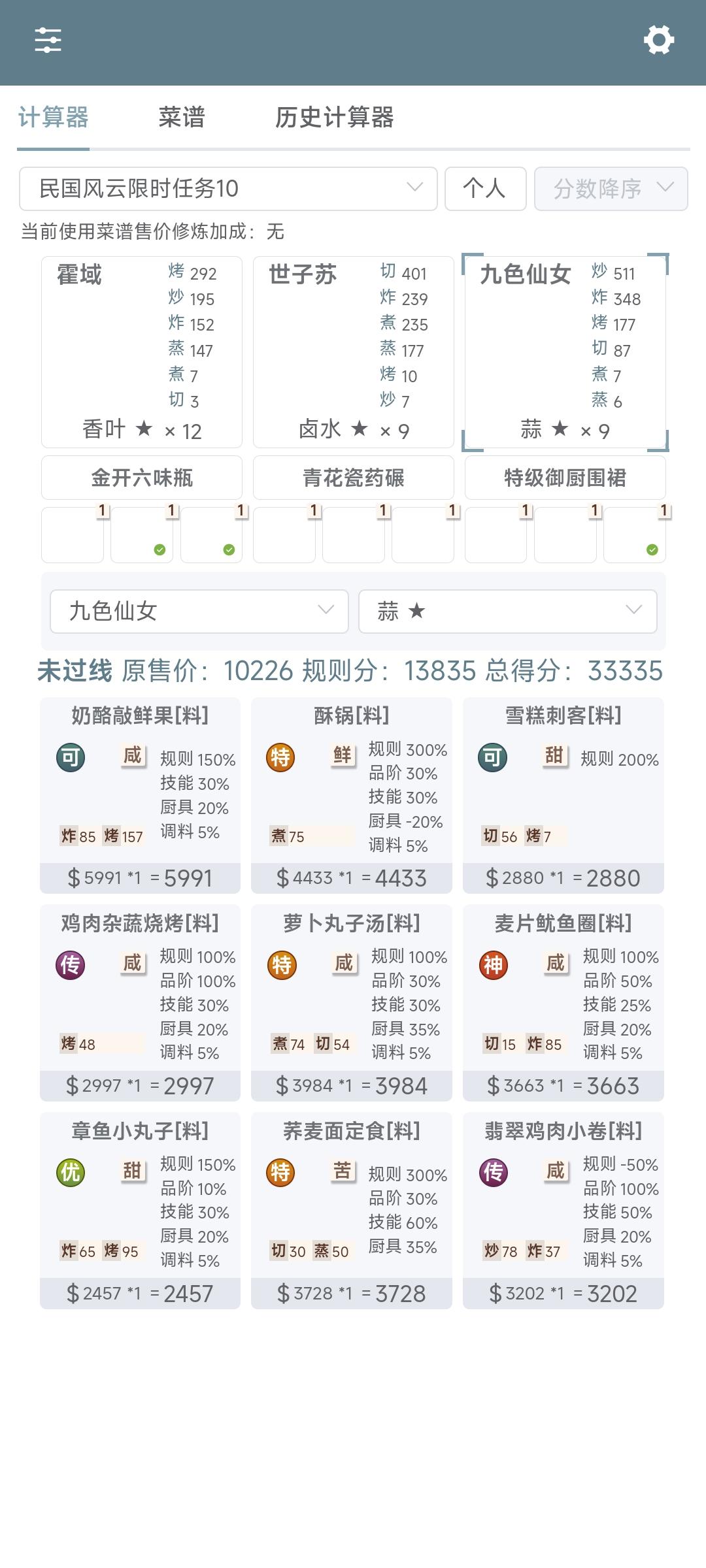The width and height of the screenshot is (706, 1568).
Task: Open the 雪糕刺客[料] recipe card
Action: click(563, 795)
